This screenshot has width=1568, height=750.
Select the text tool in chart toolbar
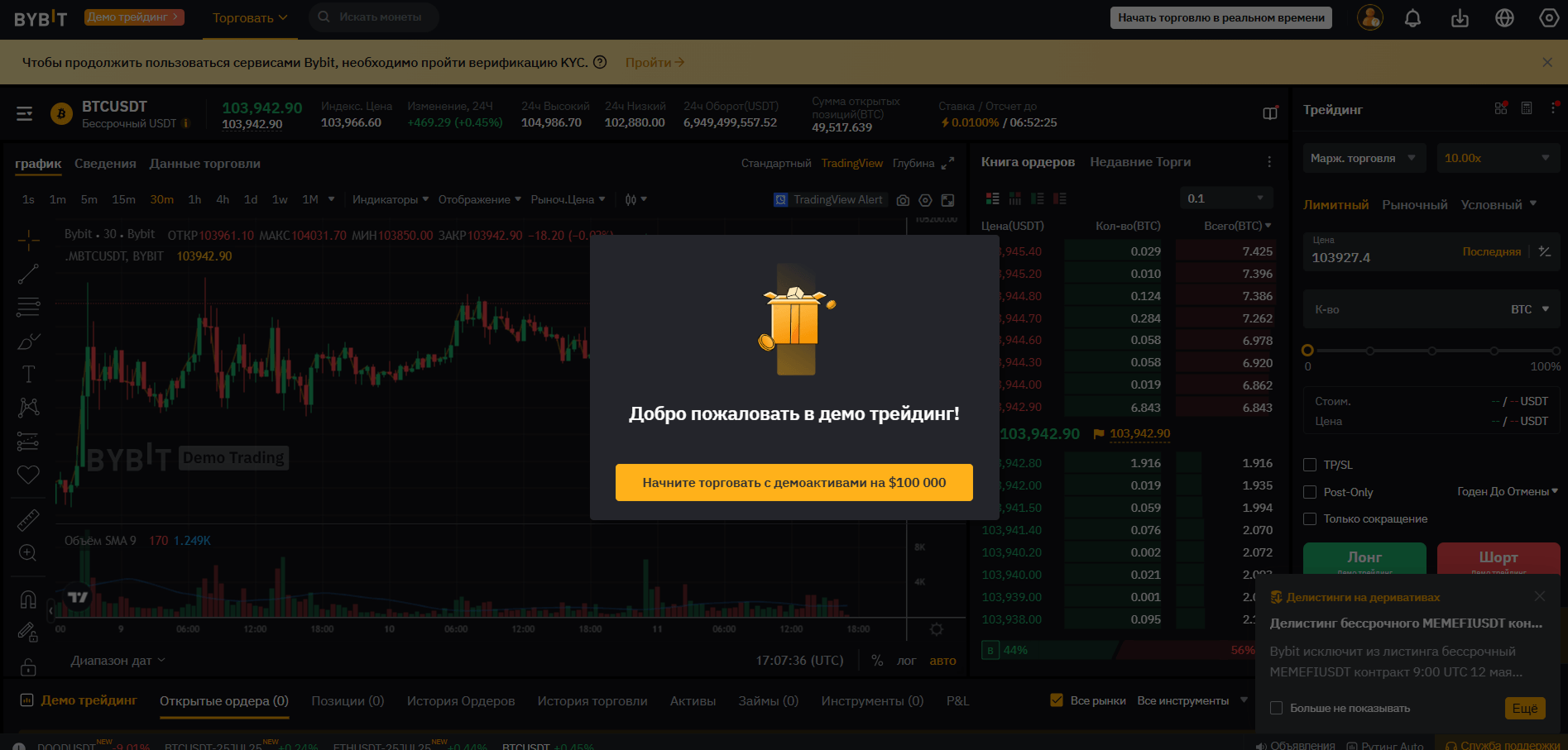click(28, 374)
